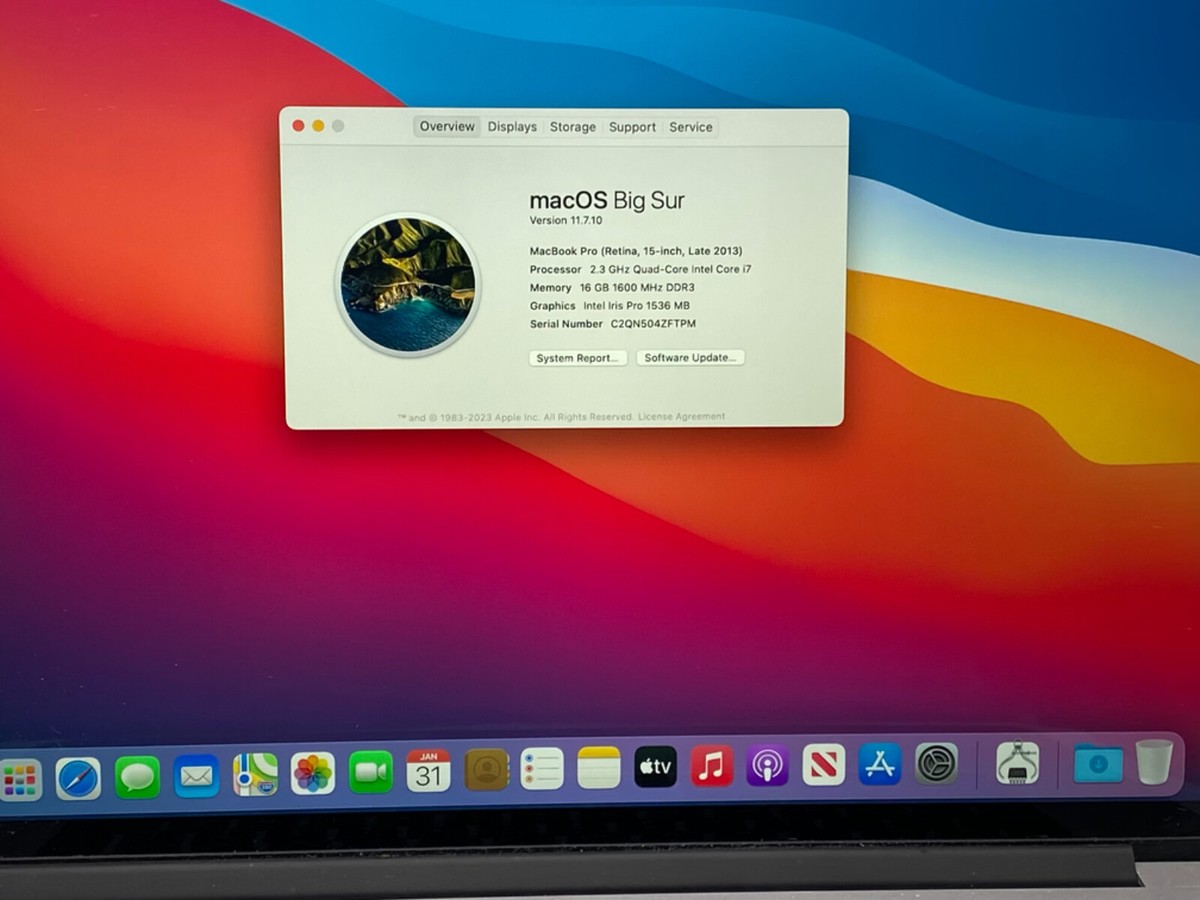Launch App Store from Dock
This screenshot has height=900, width=1200.
coord(880,764)
